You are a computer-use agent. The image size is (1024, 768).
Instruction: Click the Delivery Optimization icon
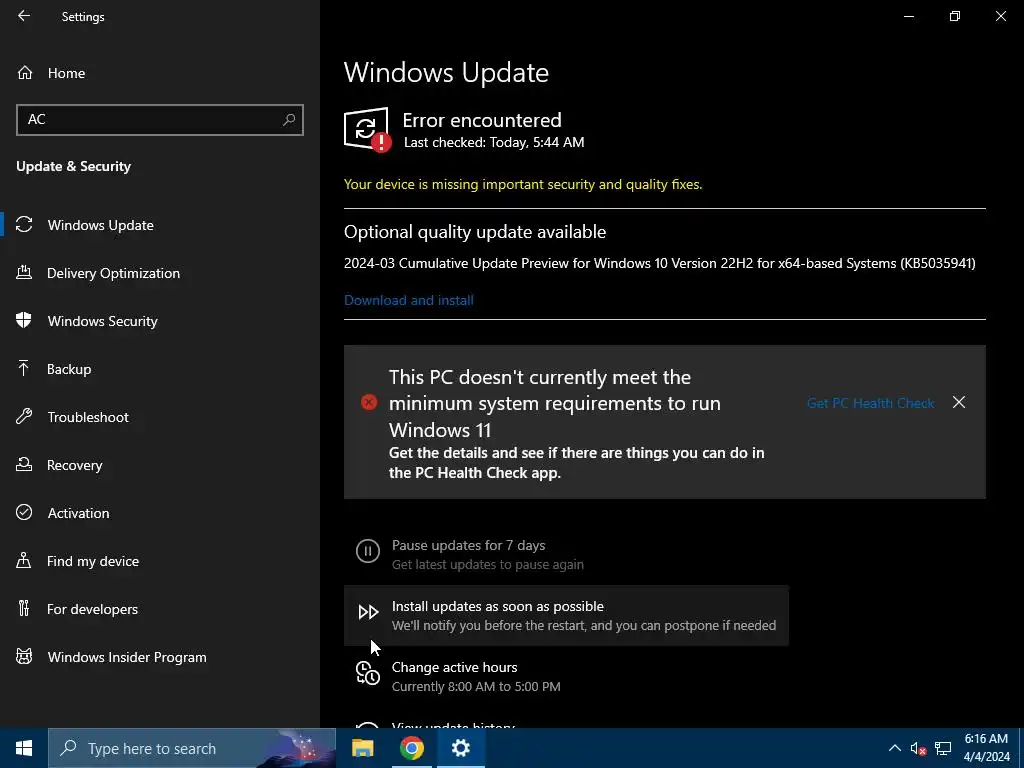(24, 272)
